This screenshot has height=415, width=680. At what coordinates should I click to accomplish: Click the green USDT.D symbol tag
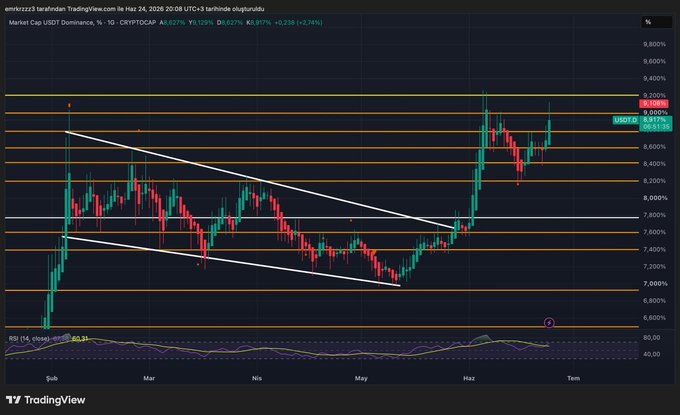coord(625,120)
